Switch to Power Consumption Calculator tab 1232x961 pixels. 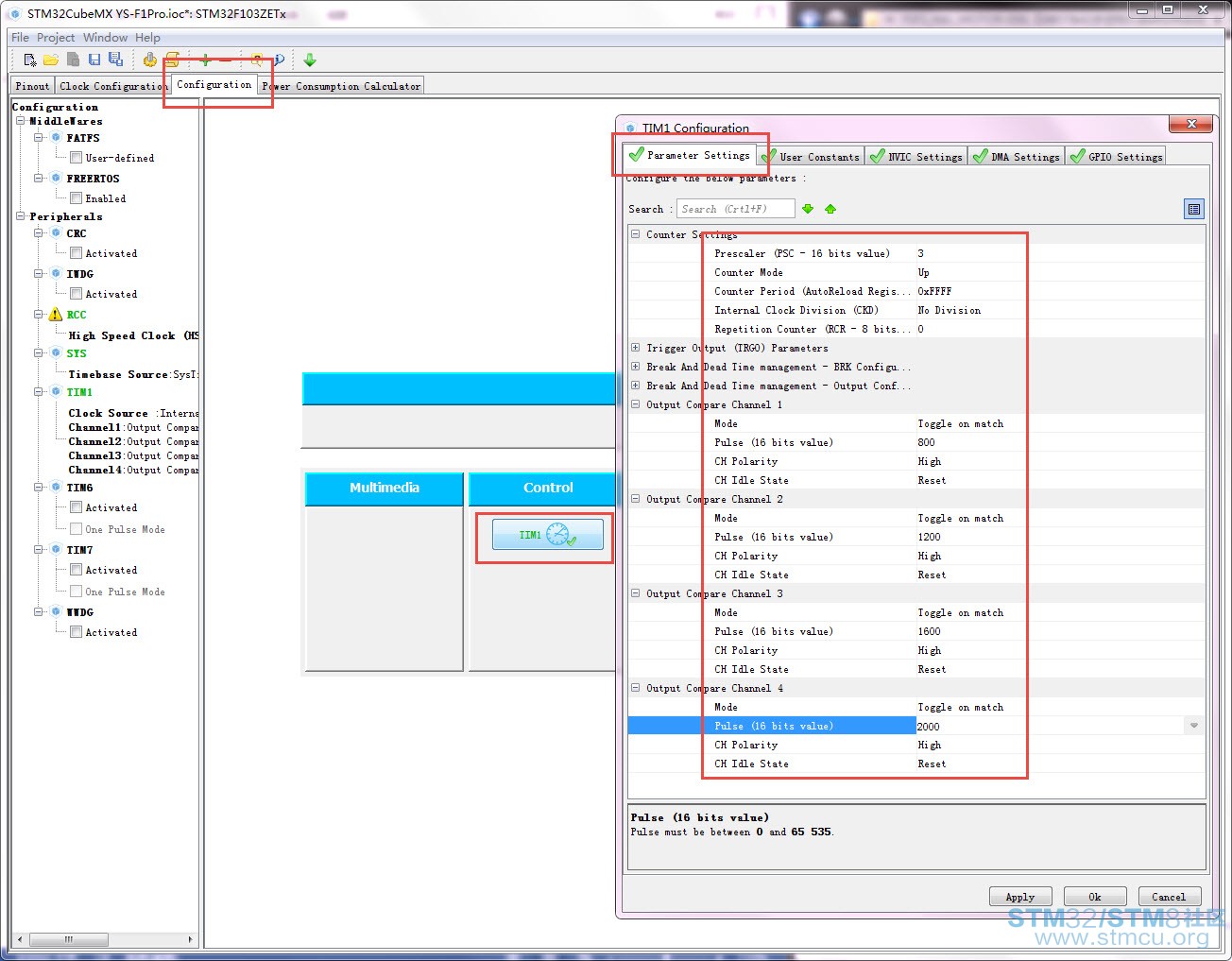click(x=341, y=86)
